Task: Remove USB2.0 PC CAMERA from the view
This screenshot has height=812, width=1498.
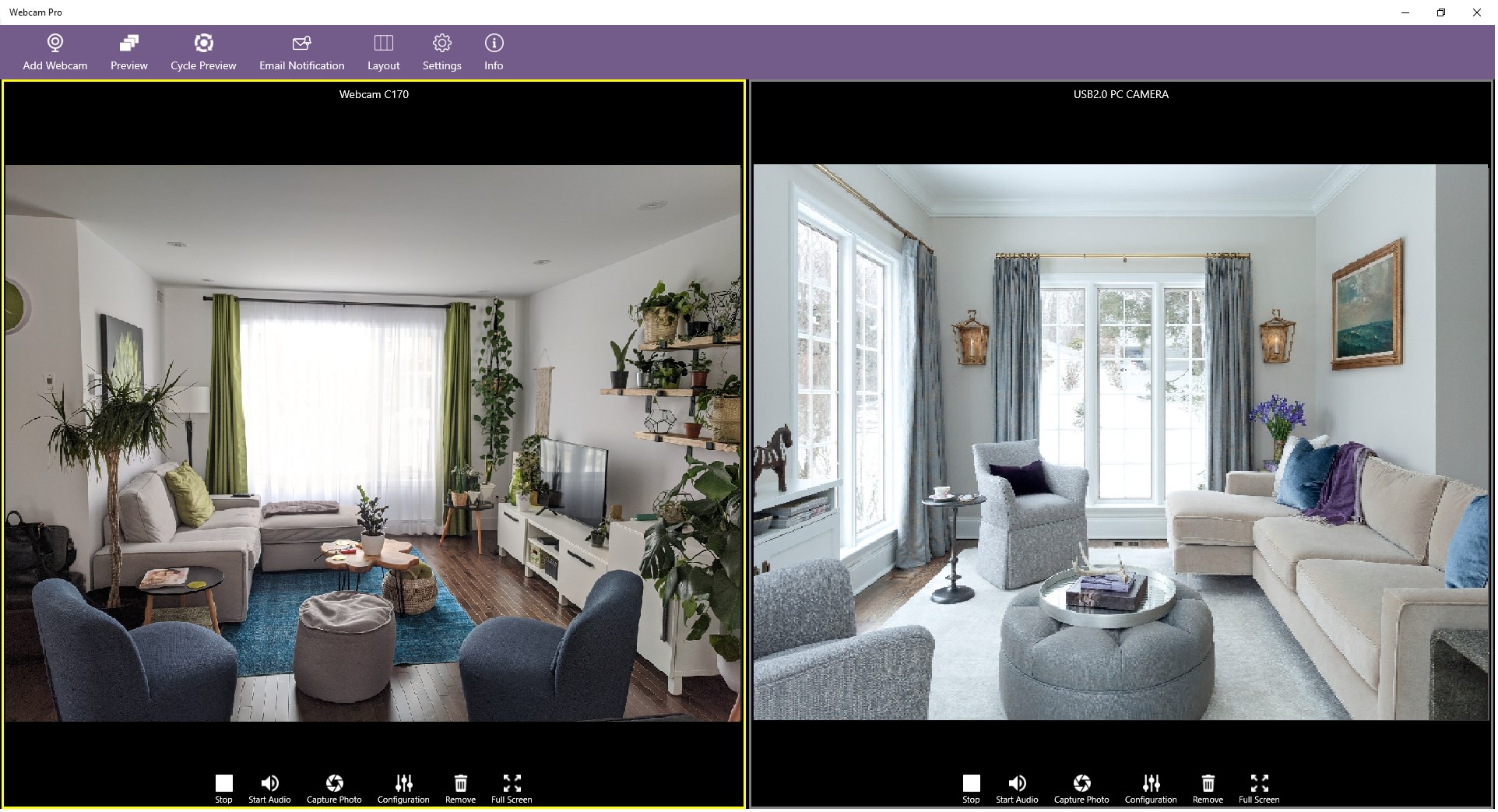Action: 1208,786
